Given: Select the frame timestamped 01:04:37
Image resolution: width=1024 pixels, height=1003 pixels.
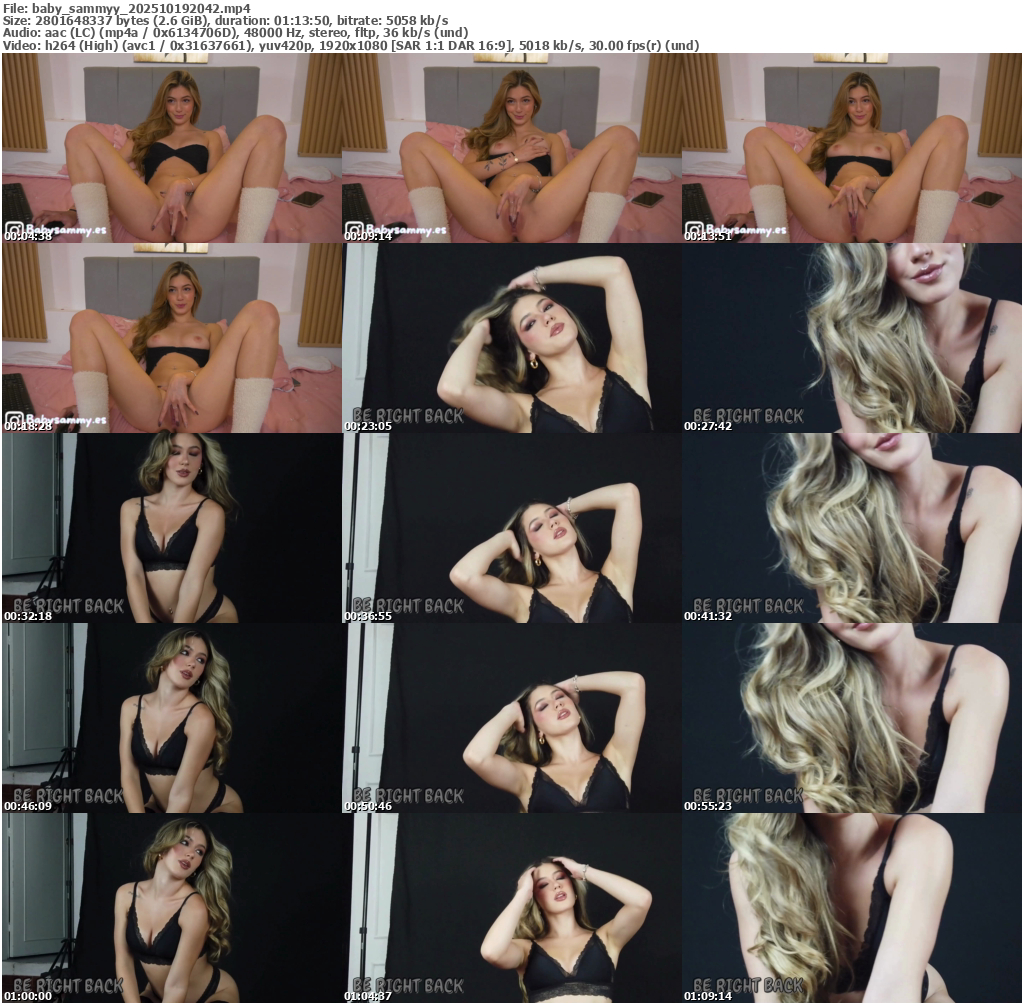Looking at the screenshot, I should tap(511, 908).
